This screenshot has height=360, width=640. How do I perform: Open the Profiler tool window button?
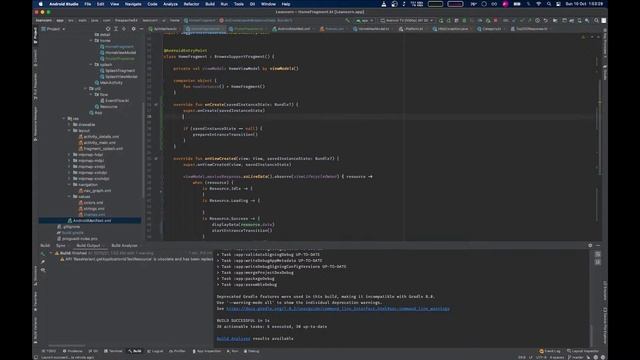[177, 351]
